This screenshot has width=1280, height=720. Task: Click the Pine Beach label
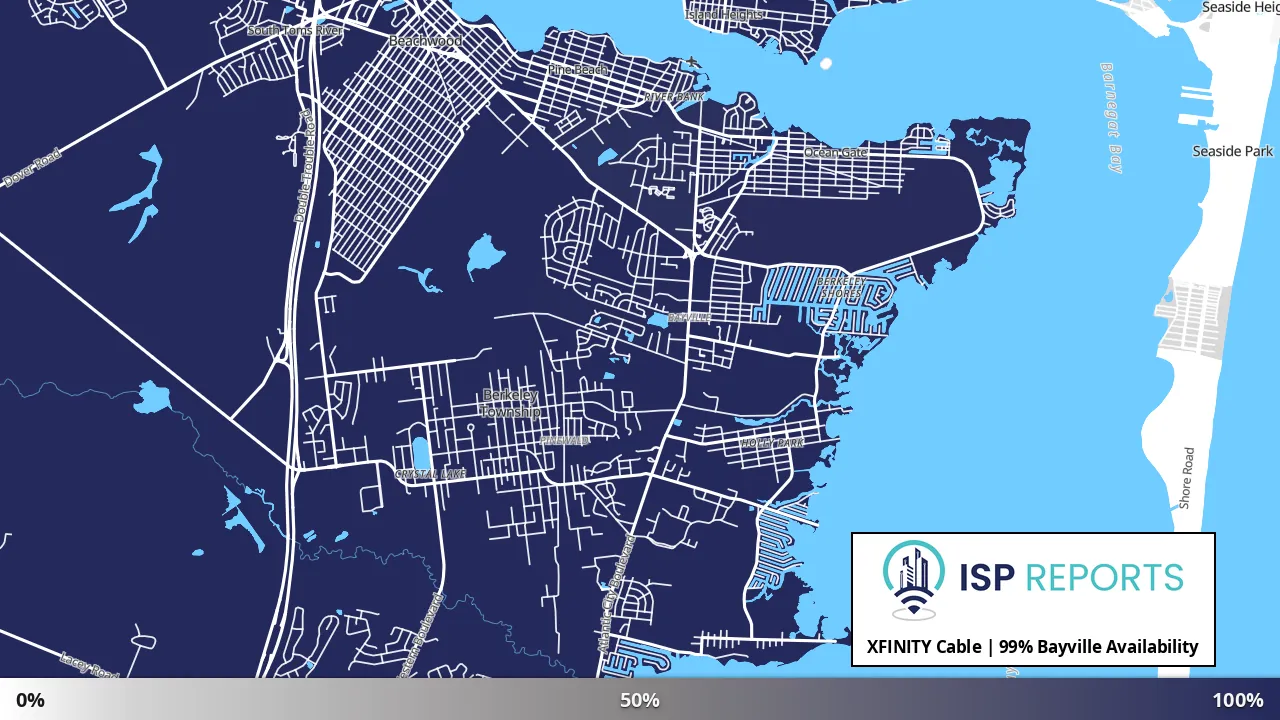[x=578, y=70]
